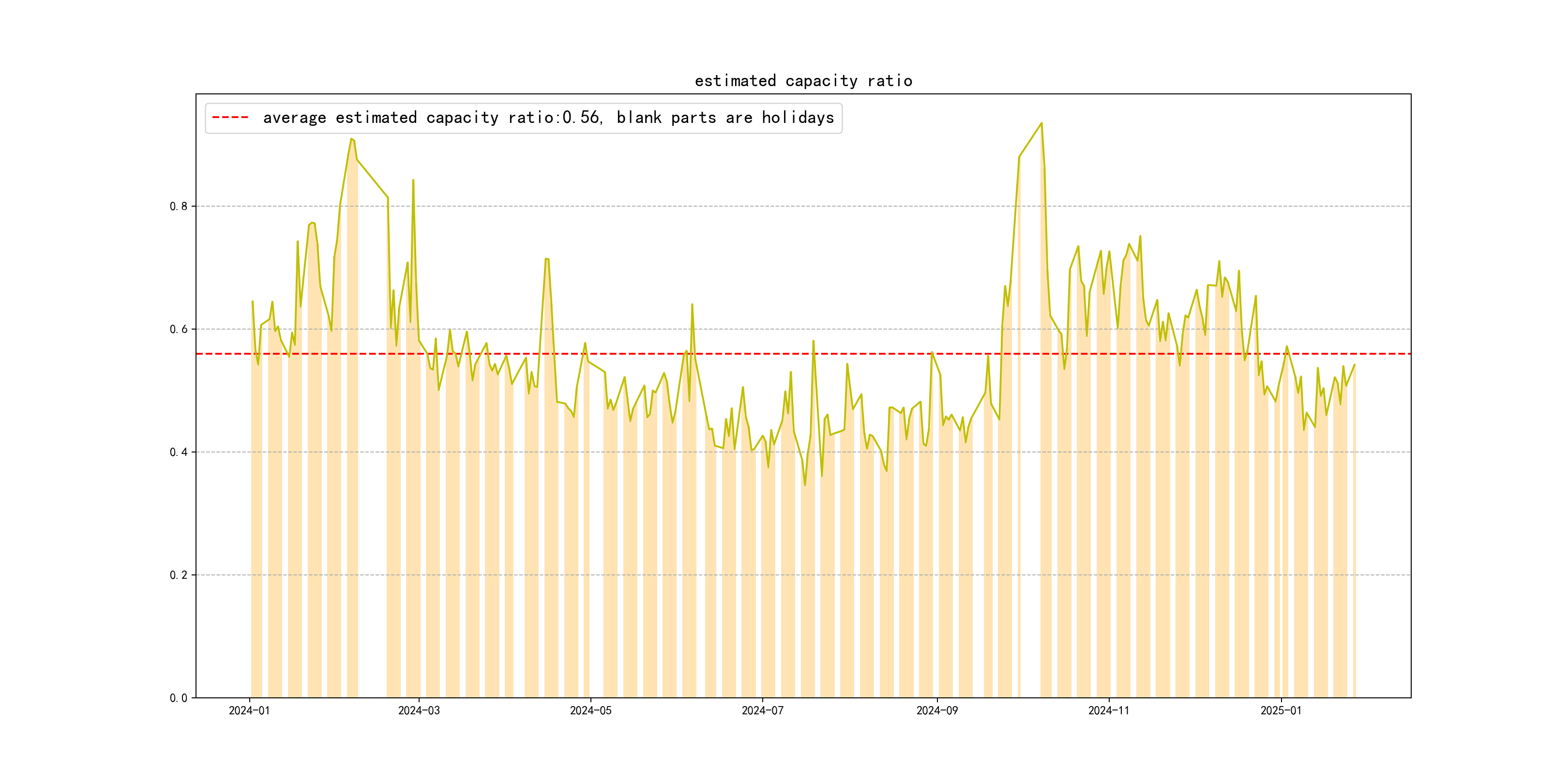The width and height of the screenshot is (1568, 784).
Task: Click the highest peak in October 2024
Action: click(x=1041, y=123)
